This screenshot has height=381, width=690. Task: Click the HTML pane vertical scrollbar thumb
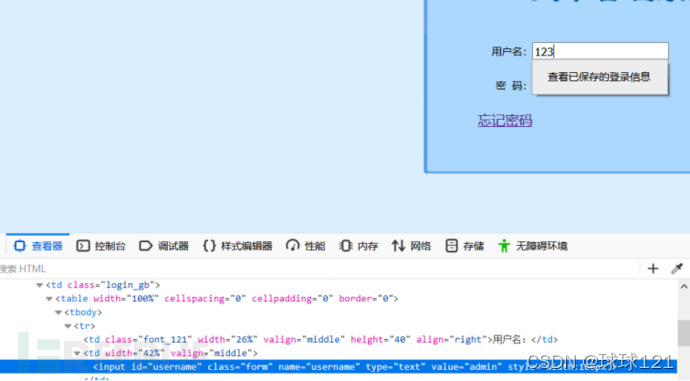683,333
